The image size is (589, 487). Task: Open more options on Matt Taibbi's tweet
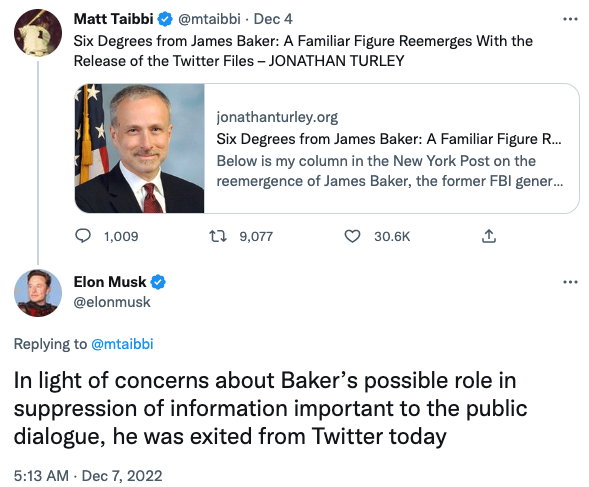570,19
